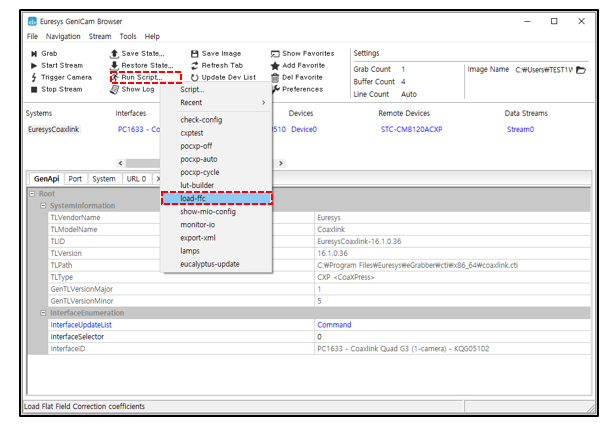The width and height of the screenshot is (611, 426).
Task: Start Stream from the toolbar
Action: (34, 65)
